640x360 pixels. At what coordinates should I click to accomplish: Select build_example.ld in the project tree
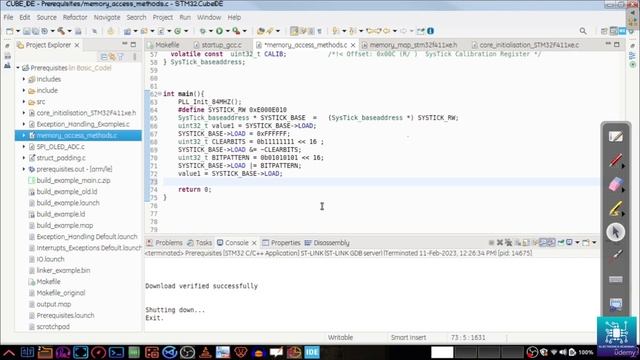60,214
